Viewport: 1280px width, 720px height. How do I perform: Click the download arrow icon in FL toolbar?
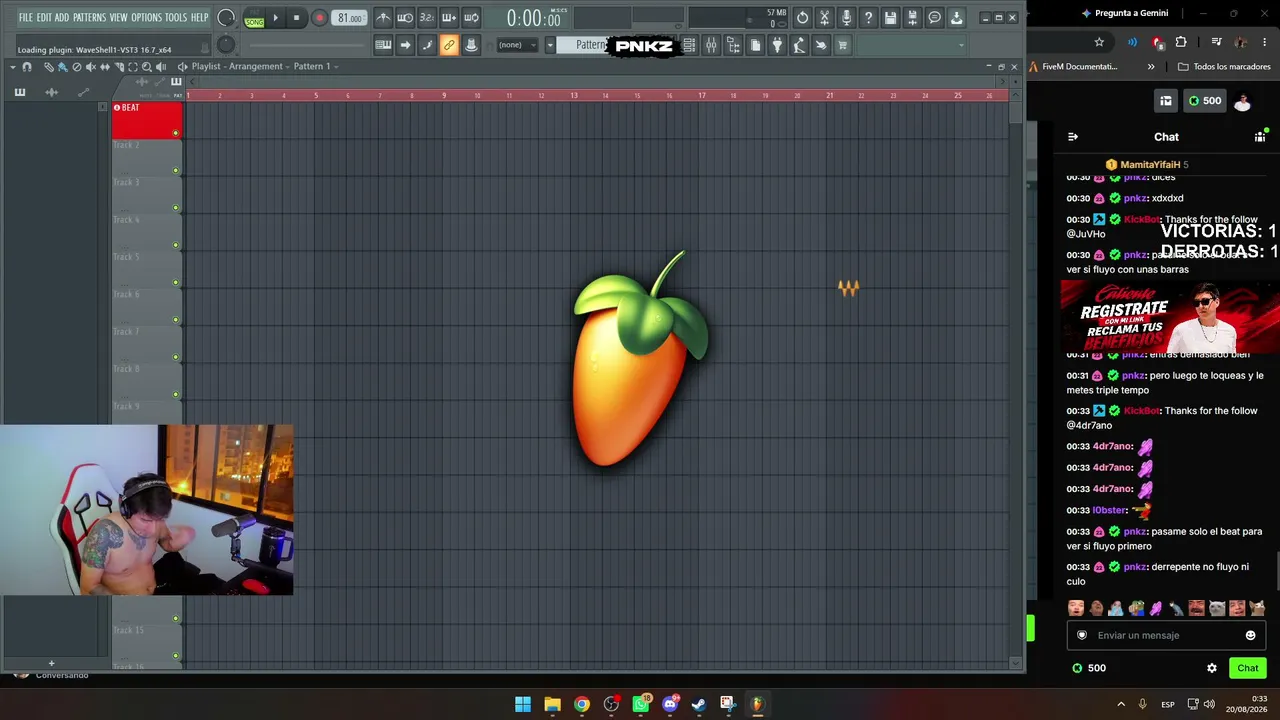coord(956,18)
